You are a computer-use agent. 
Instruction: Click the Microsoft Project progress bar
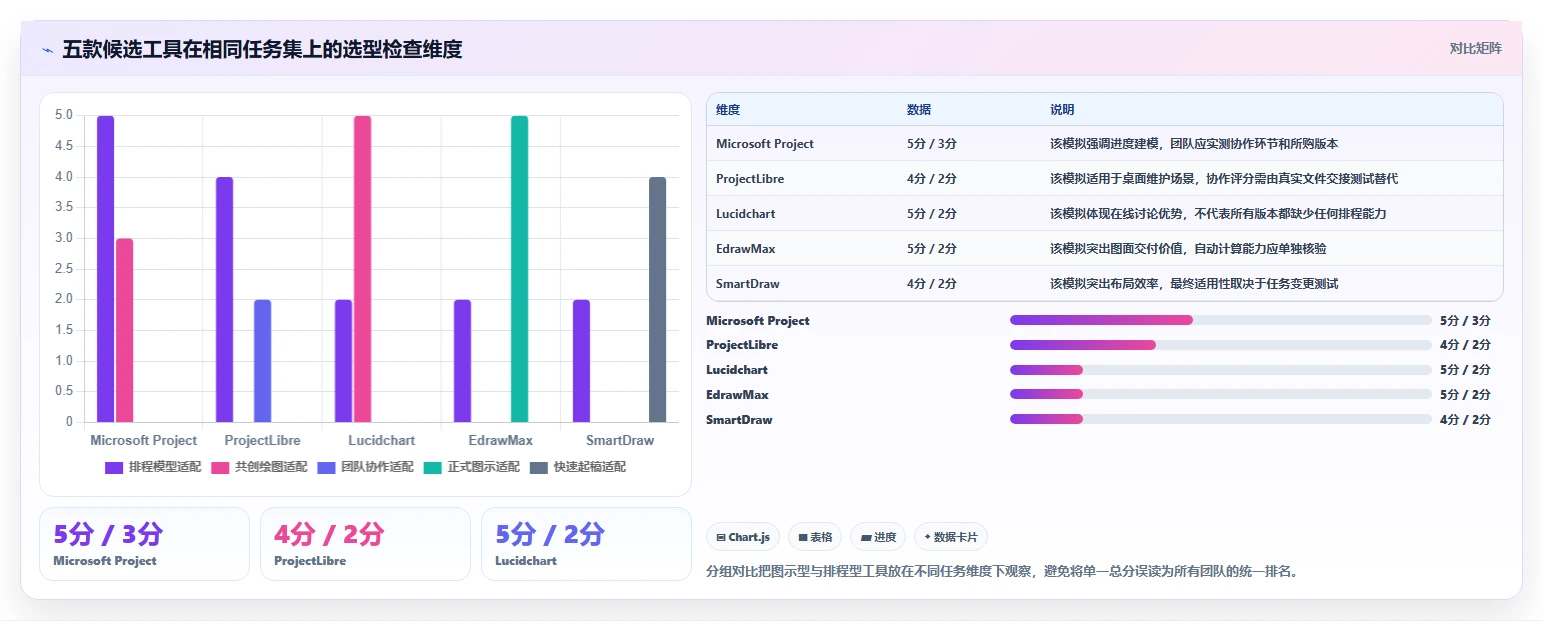coord(1221,320)
